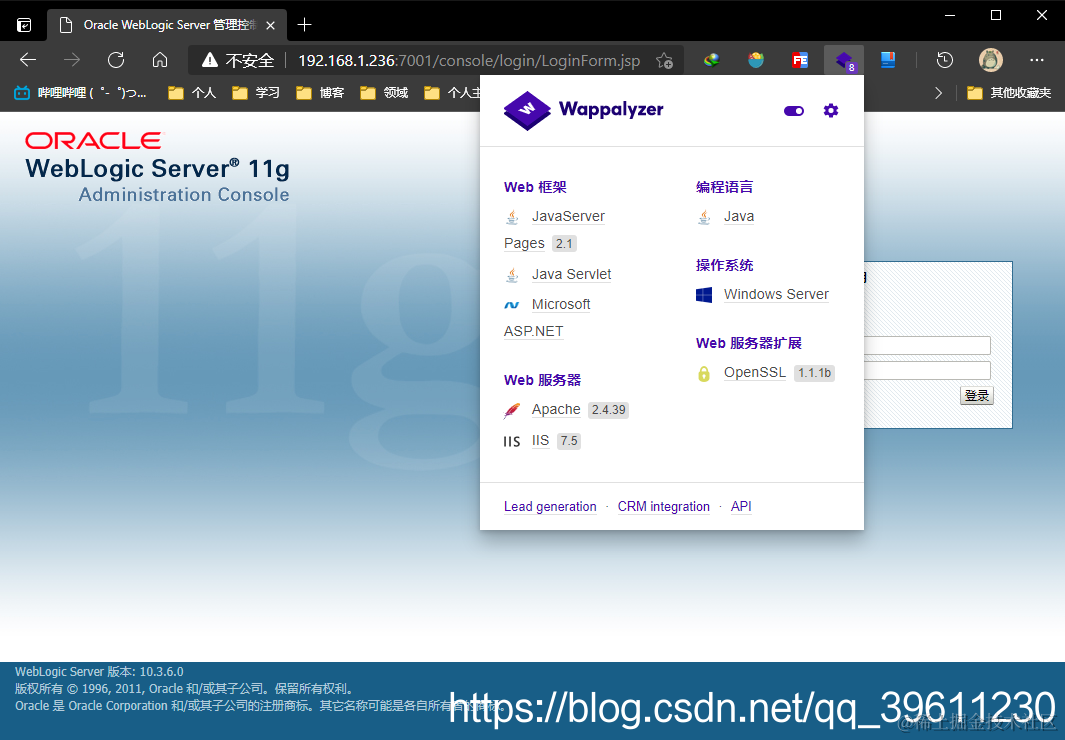Open the blue book extension icon
1065x740 pixels.
coord(888,60)
